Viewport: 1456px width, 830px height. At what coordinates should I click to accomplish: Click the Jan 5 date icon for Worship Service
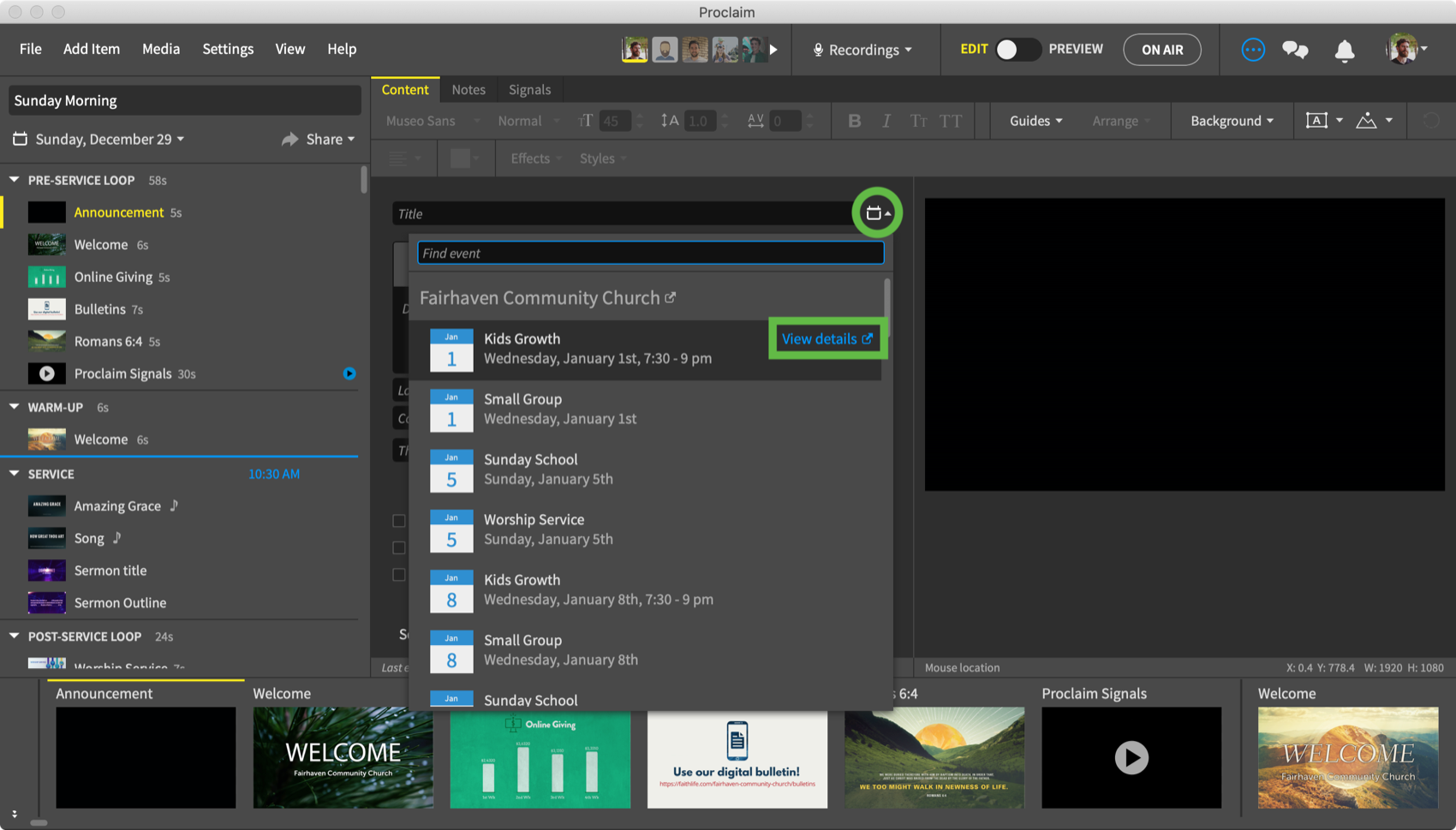(451, 530)
